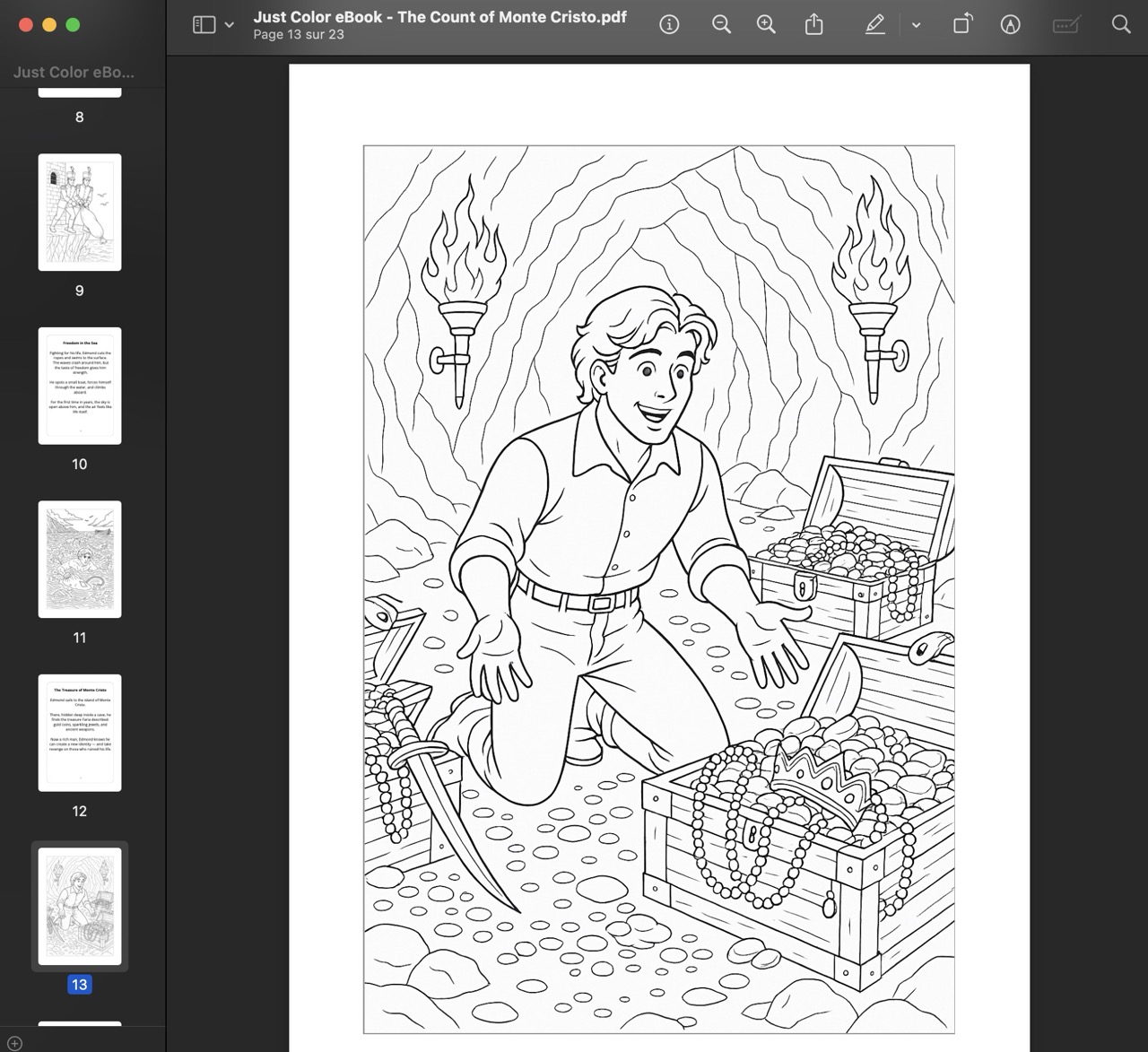Toggle the sidebar view button

click(x=204, y=25)
